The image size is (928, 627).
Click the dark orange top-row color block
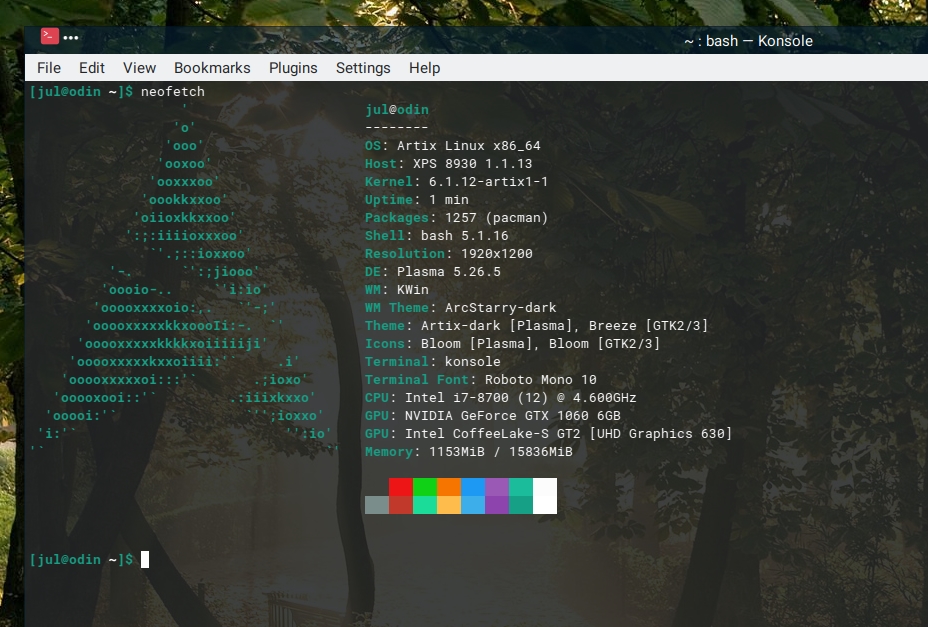[449, 487]
